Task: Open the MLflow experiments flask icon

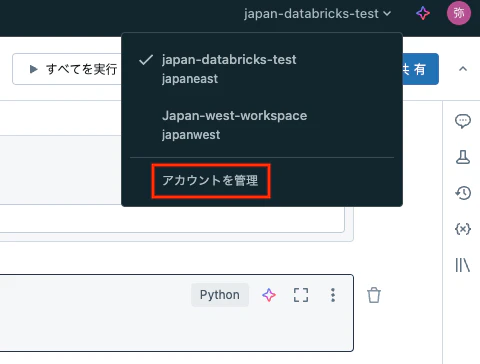Action: (x=463, y=157)
